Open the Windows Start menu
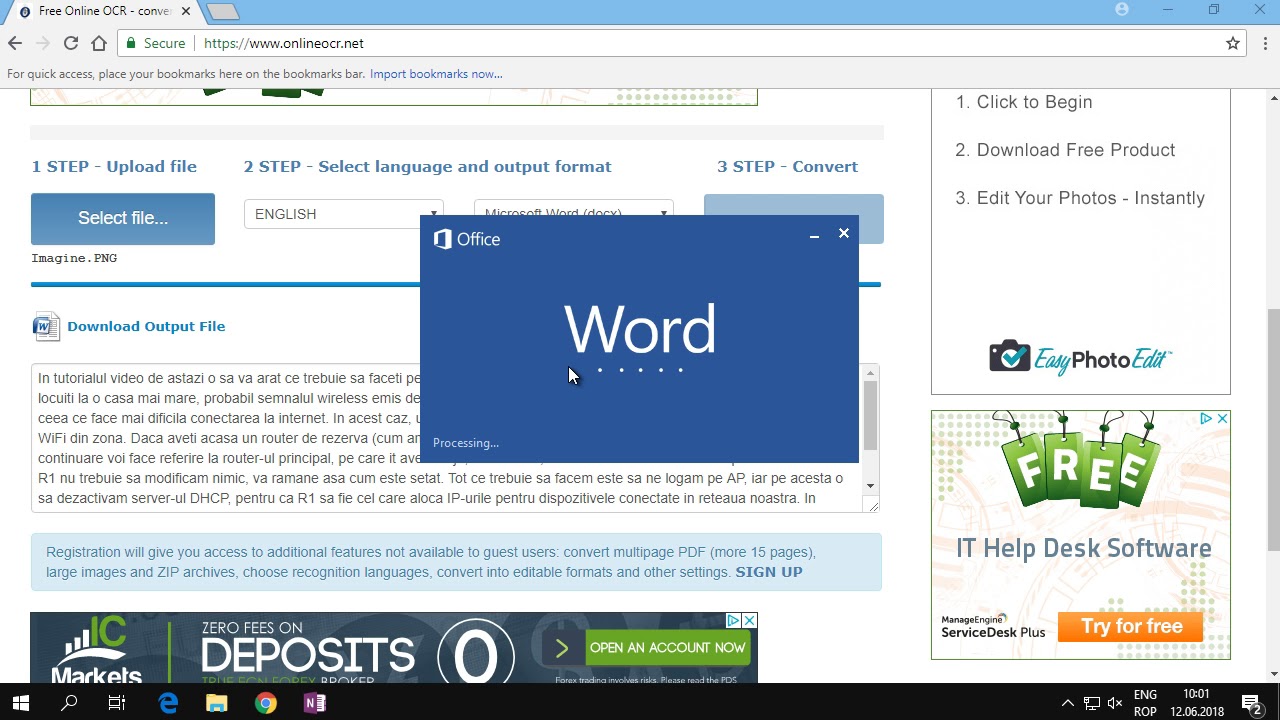1280x720 pixels. [x=21, y=703]
